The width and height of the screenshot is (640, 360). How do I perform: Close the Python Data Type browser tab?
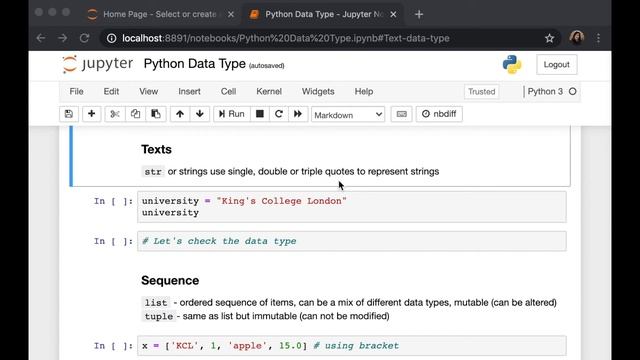pos(393,14)
